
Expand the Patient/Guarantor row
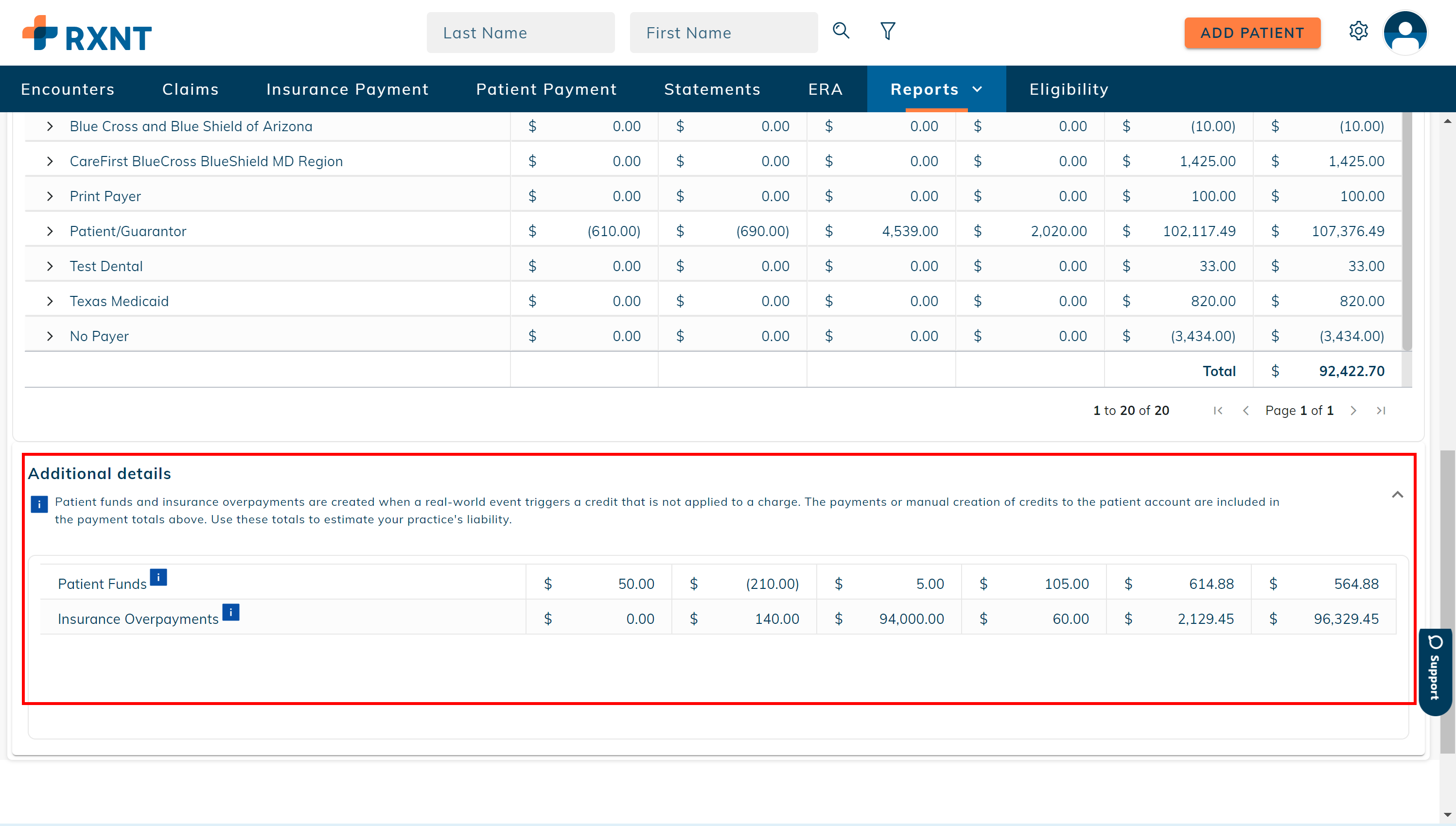[x=50, y=231]
